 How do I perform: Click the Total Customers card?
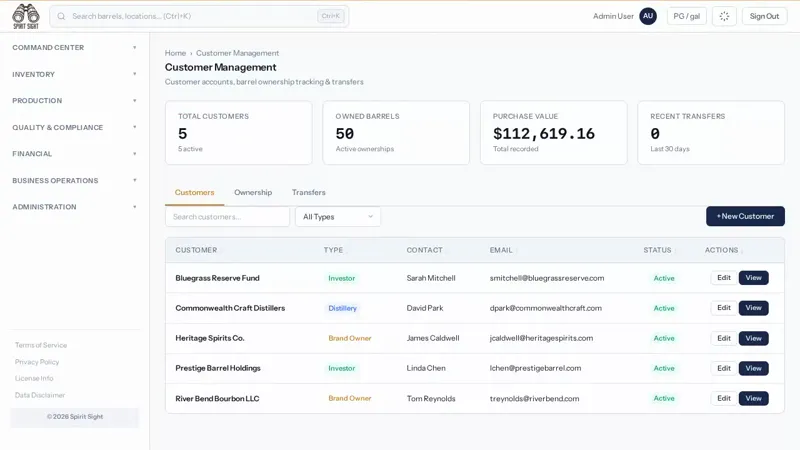point(239,133)
